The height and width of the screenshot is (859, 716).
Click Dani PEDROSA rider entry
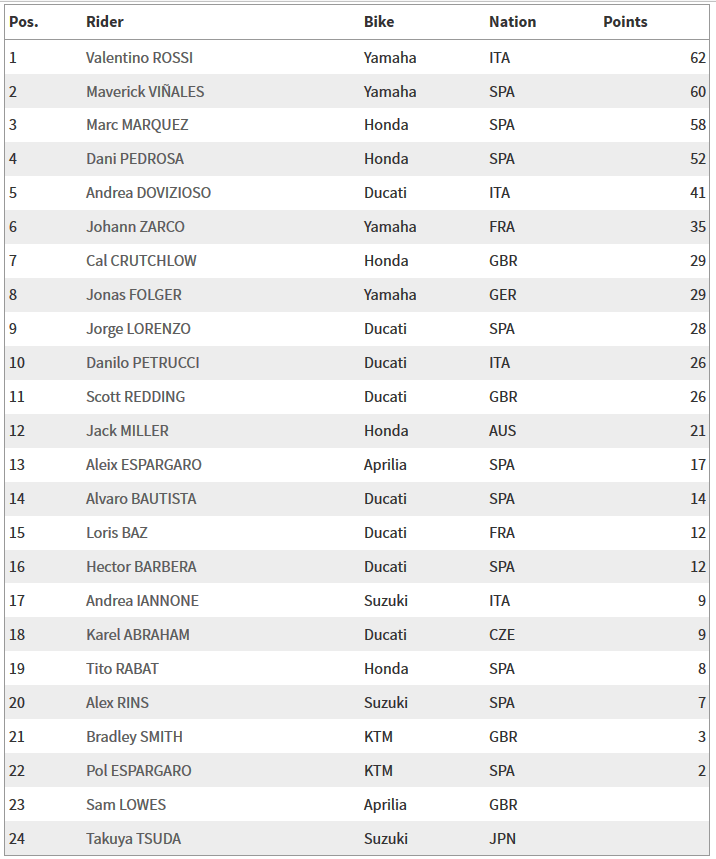click(135, 159)
